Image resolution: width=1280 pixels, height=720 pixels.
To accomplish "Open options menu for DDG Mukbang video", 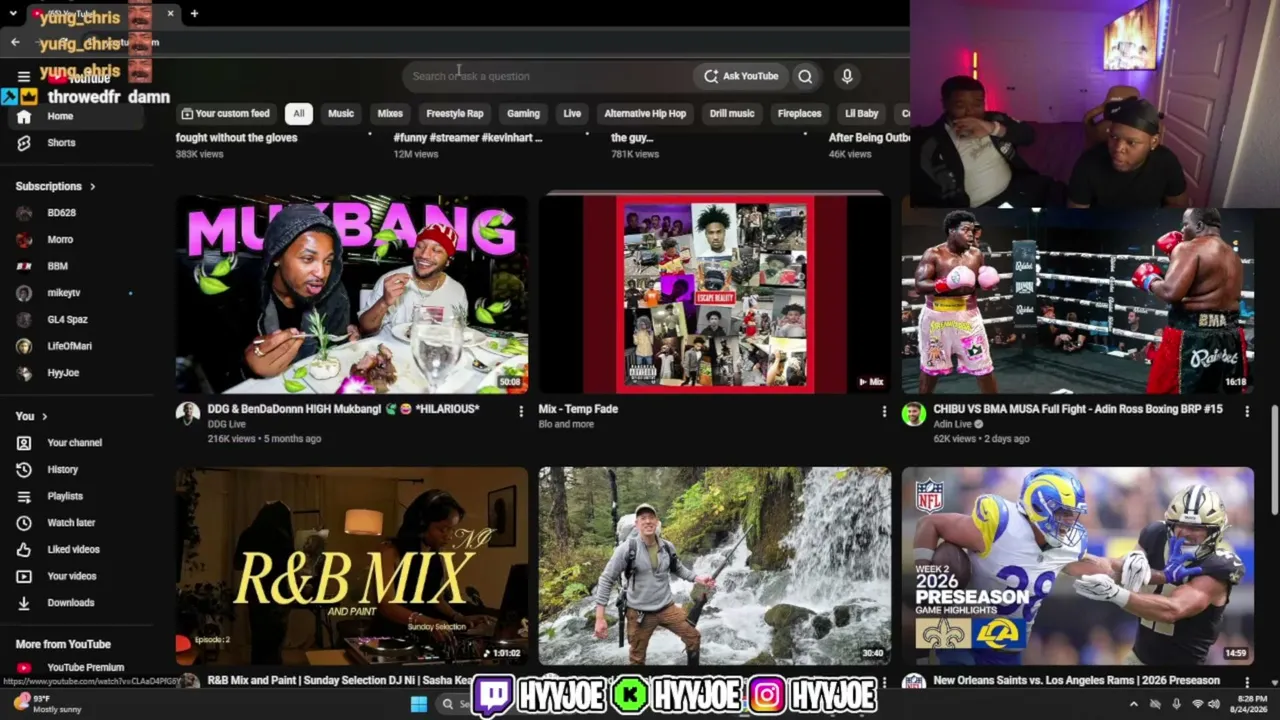I will point(521,411).
